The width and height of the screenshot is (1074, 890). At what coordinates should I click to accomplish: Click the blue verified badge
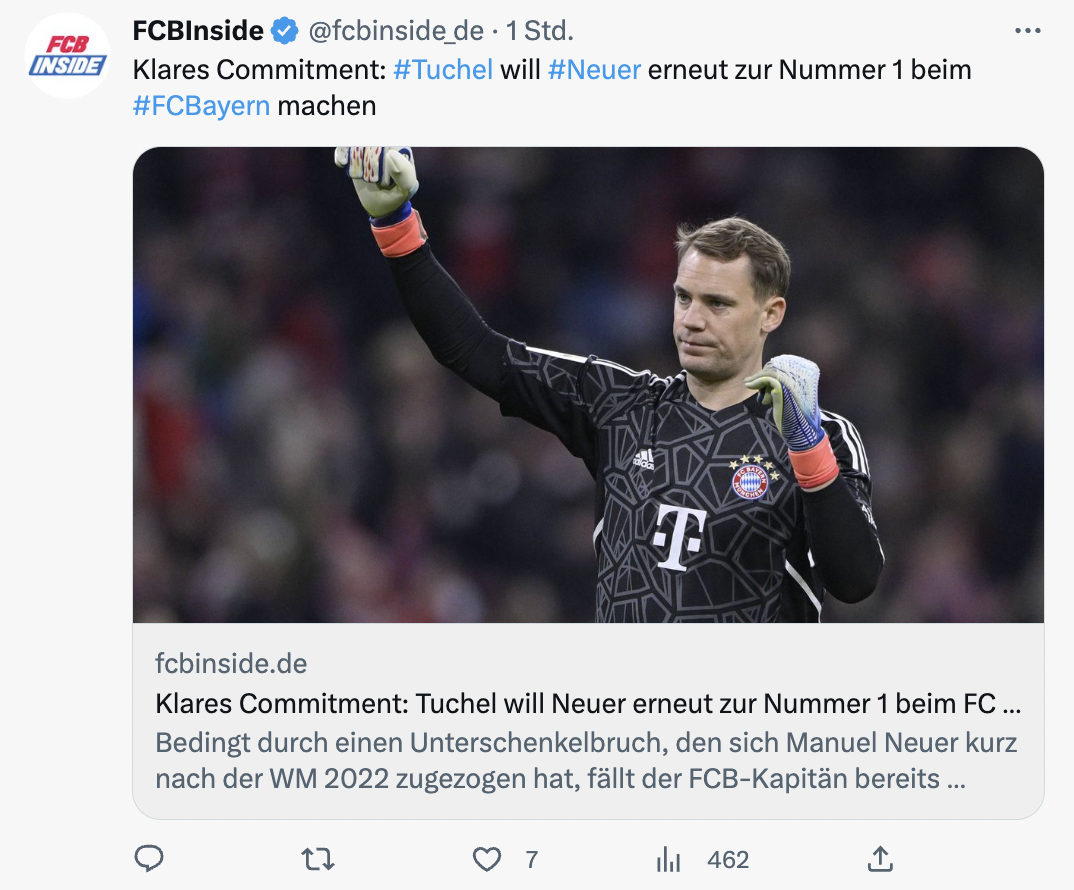(x=285, y=32)
